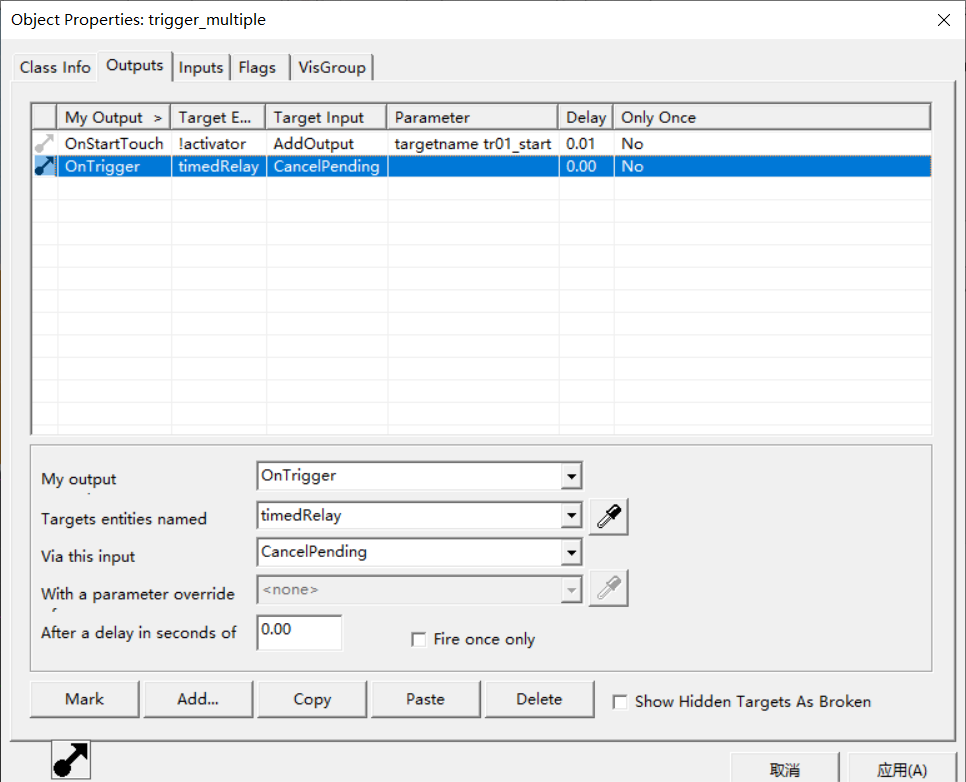Toggle Show Hidden Targets As Broken
The height and width of the screenshot is (782, 966).
point(620,702)
